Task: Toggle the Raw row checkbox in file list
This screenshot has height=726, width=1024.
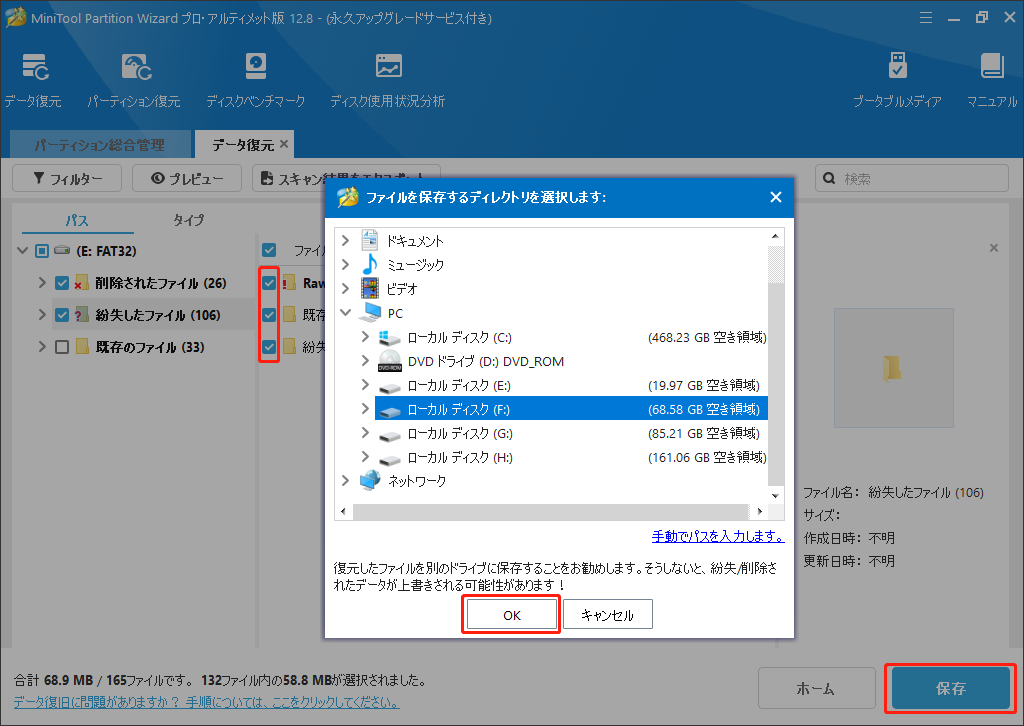Action: 269,283
